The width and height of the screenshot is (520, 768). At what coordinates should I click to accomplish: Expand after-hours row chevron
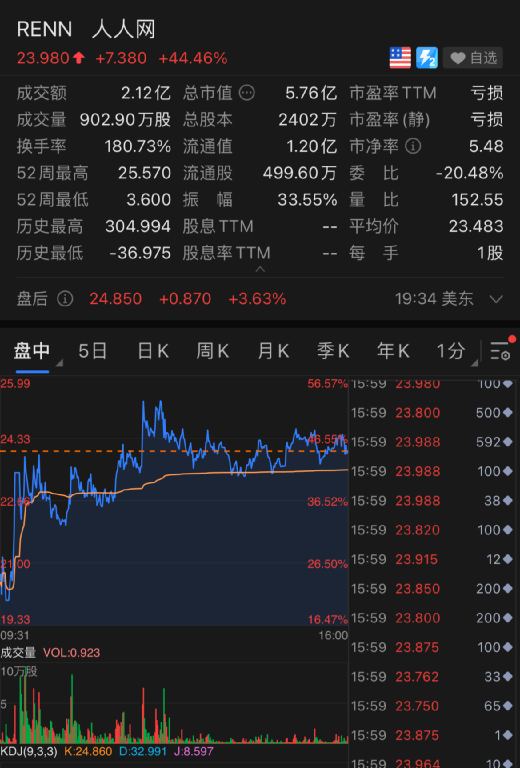(x=496, y=299)
